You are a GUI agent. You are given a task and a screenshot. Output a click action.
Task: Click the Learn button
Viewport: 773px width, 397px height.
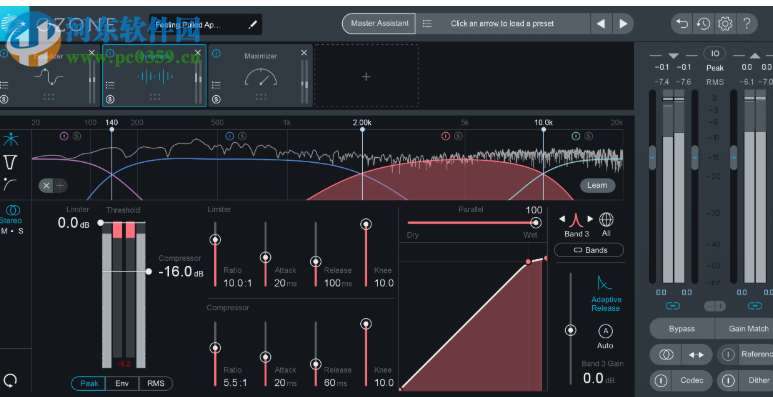597,185
